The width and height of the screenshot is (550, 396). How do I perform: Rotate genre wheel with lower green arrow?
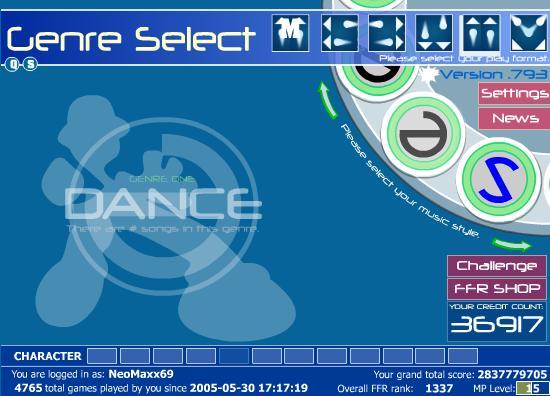click(x=512, y=244)
